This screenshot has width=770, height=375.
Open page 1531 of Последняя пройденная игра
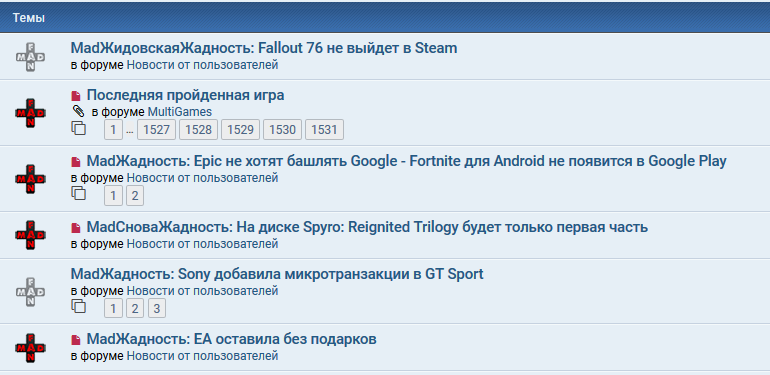(324, 130)
